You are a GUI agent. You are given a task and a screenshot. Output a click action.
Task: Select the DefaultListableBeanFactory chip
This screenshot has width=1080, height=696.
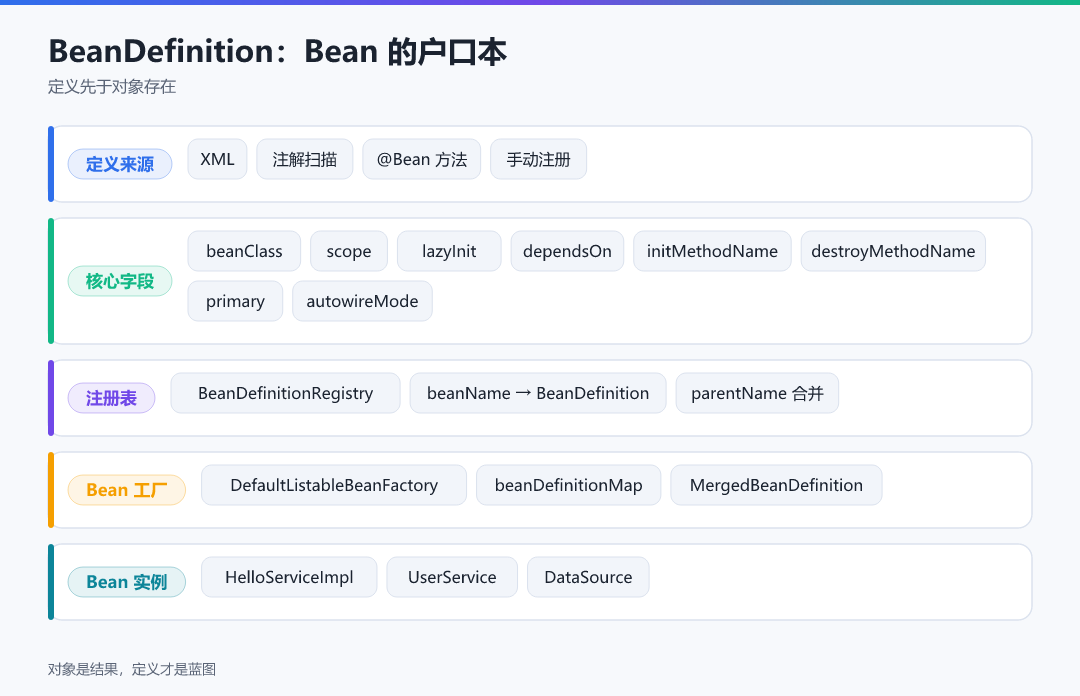[334, 485]
